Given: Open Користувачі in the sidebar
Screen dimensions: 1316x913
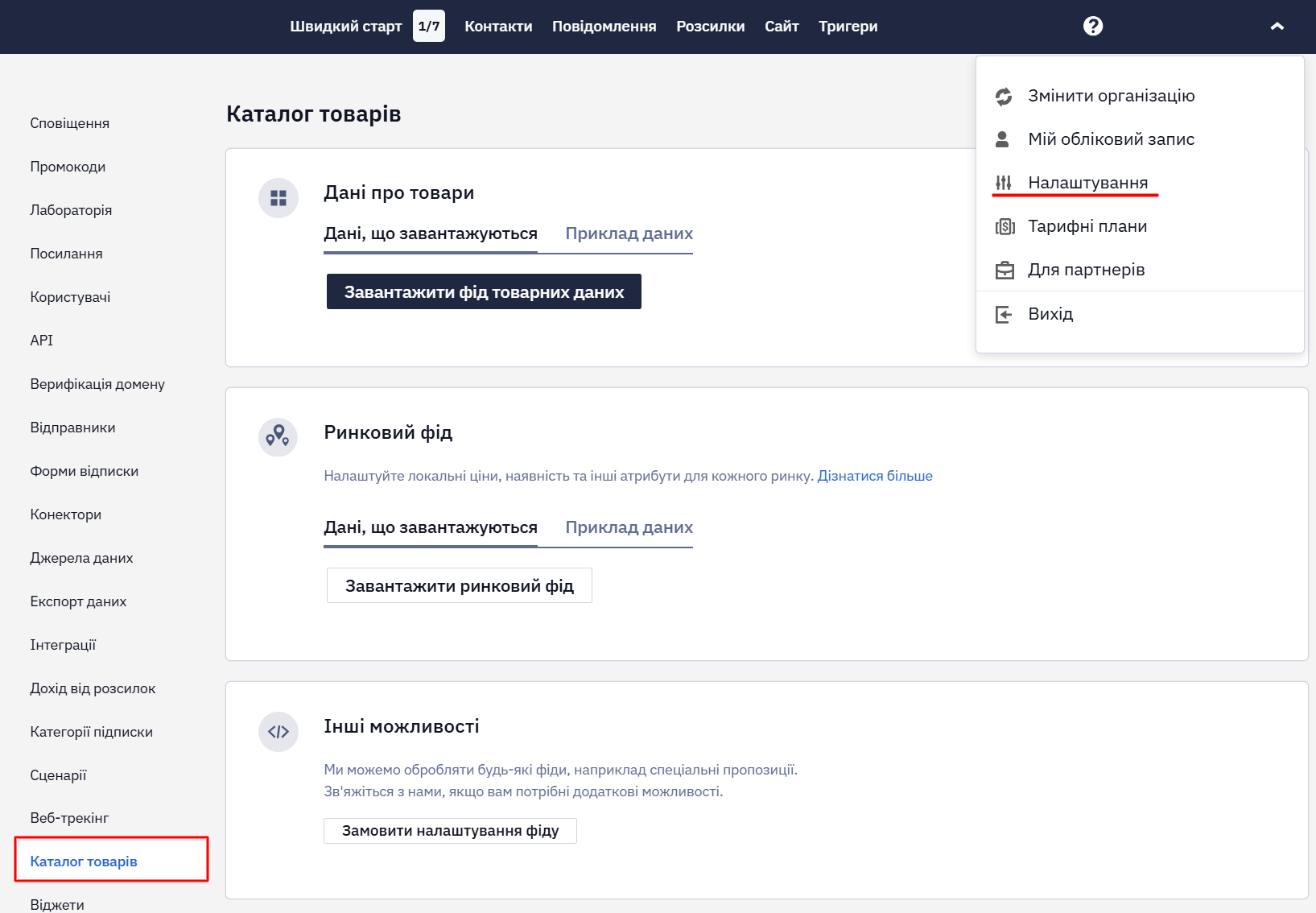Looking at the screenshot, I should [x=70, y=297].
